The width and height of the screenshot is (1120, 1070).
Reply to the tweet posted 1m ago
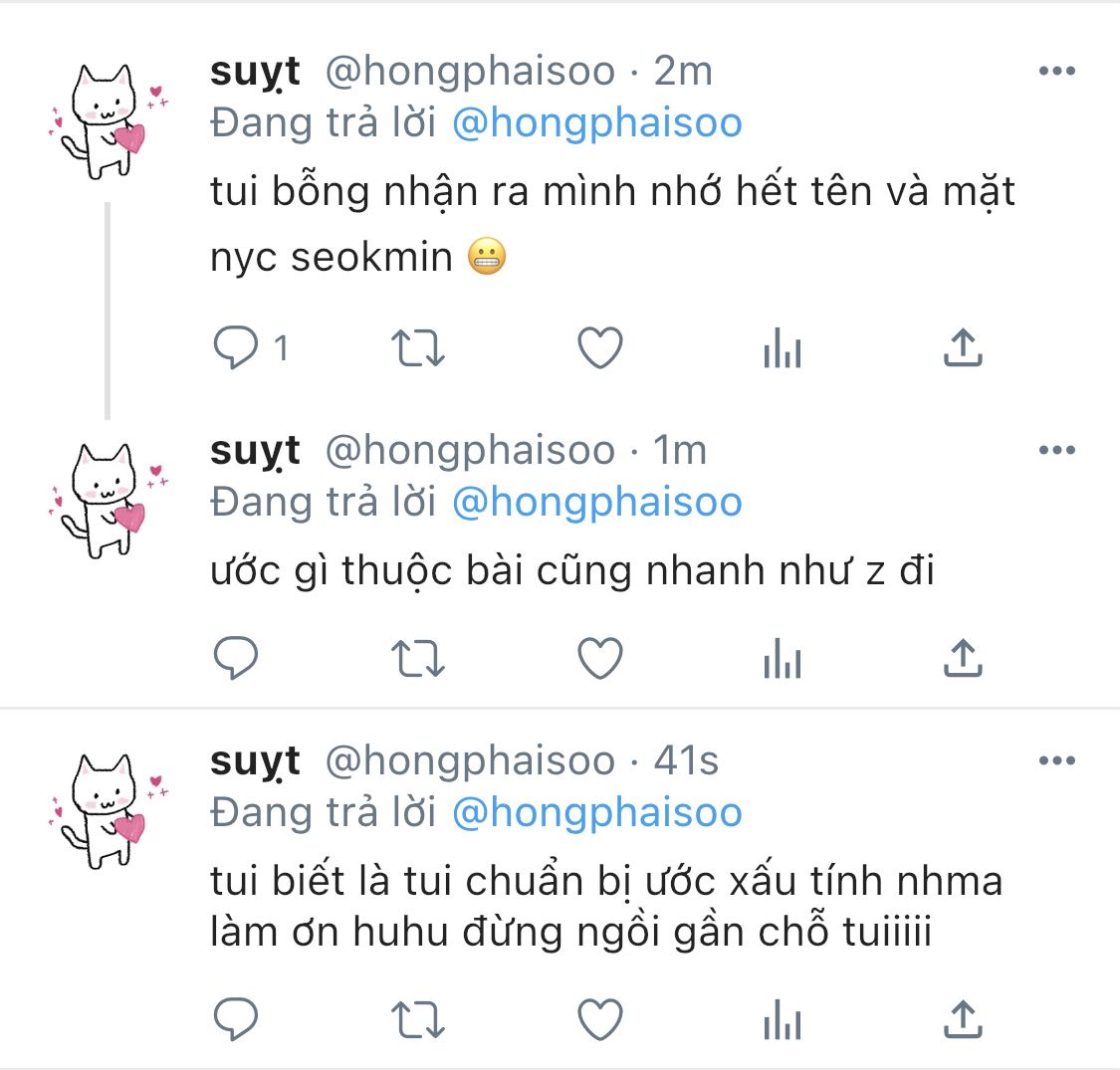point(236,657)
